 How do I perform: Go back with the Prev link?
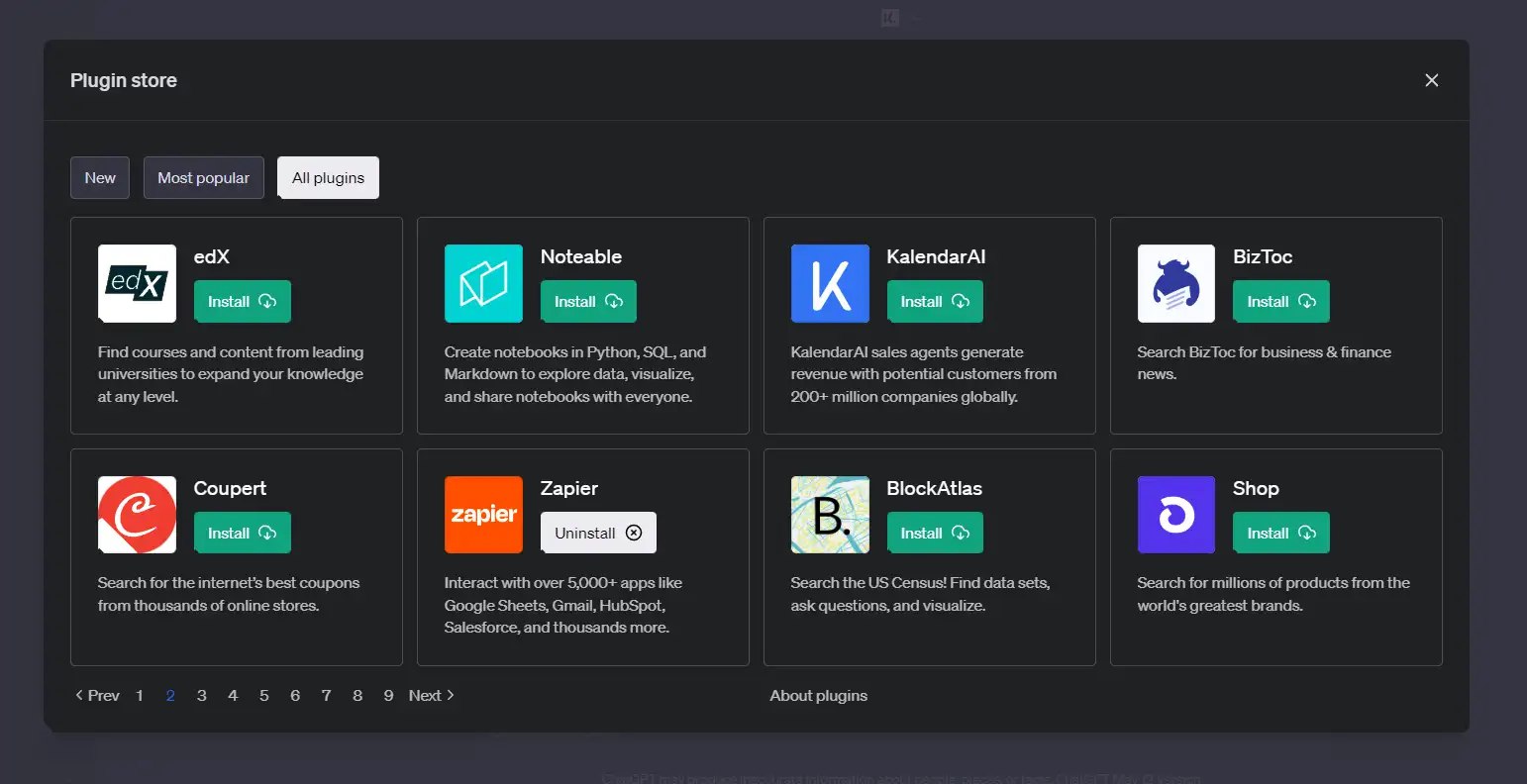(x=98, y=695)
